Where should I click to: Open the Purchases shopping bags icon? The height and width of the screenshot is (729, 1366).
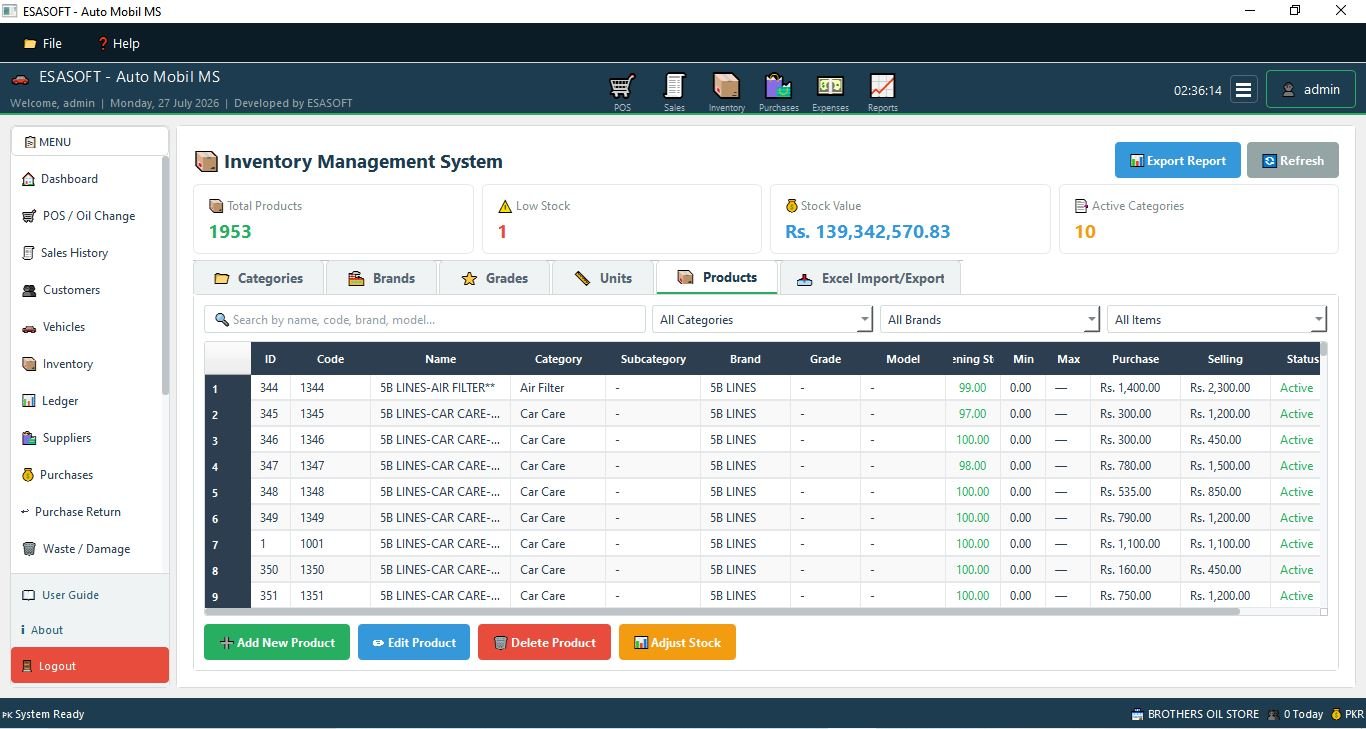pos(778,91)
